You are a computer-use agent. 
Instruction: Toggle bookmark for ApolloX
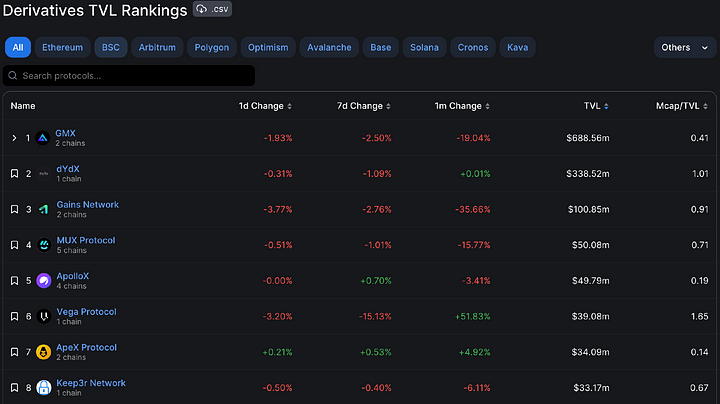[x=14, y=281]
